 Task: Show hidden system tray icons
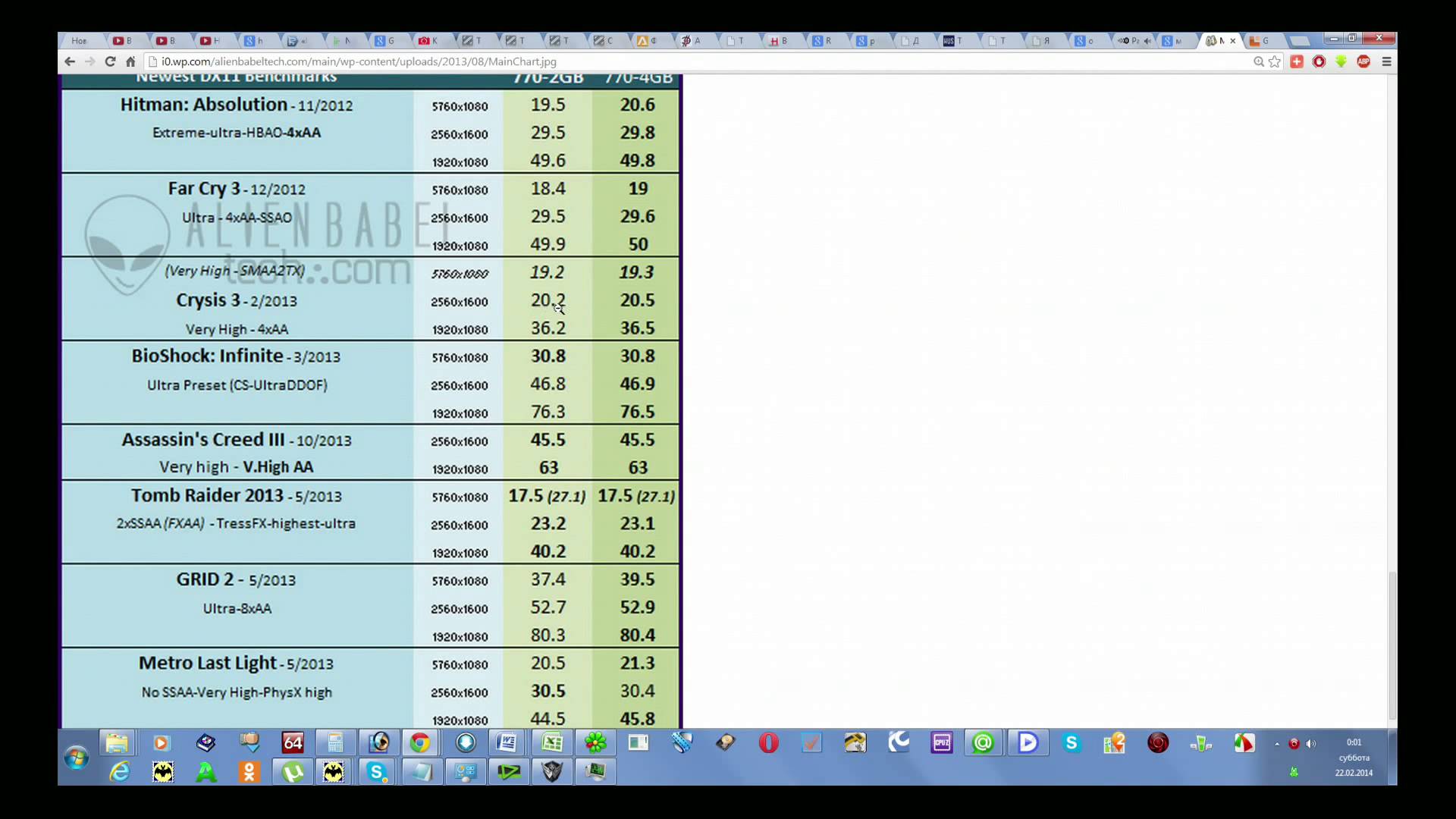pyautogui.click(x=1277, y=744)
